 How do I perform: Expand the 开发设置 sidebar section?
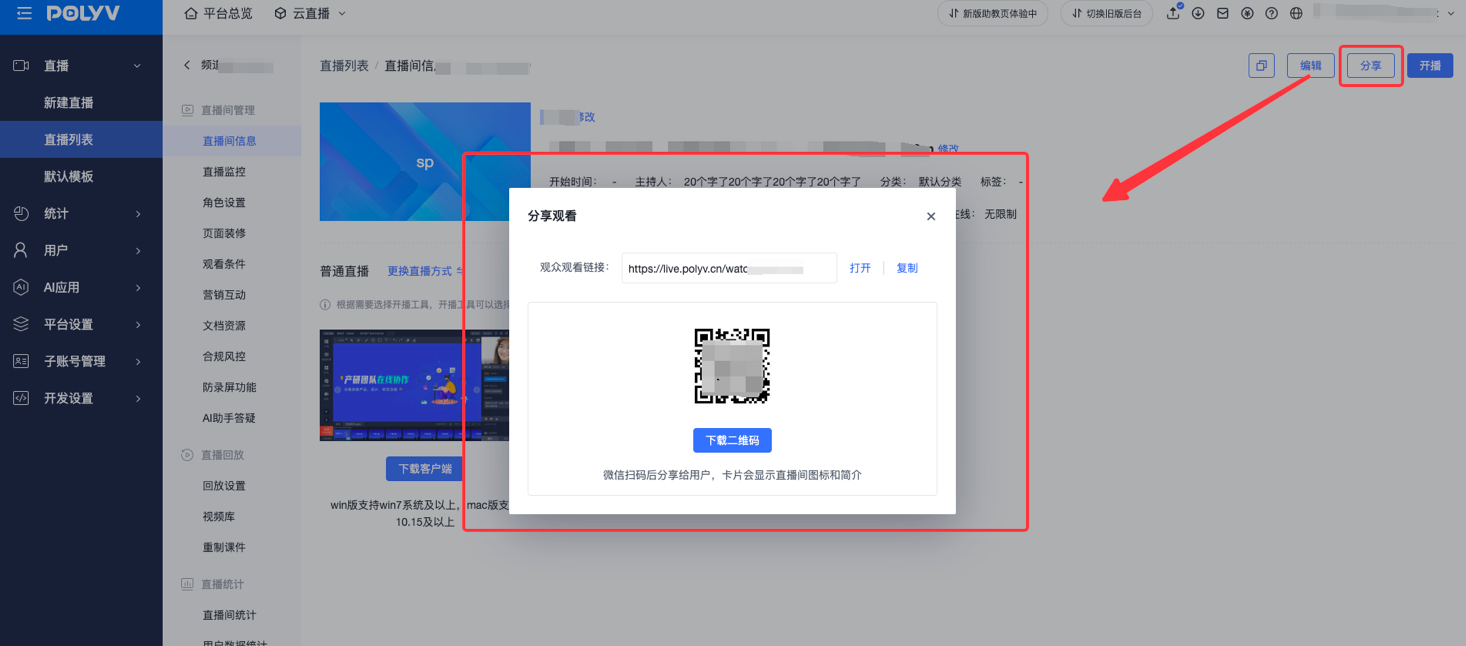click(x=138, y=399)
